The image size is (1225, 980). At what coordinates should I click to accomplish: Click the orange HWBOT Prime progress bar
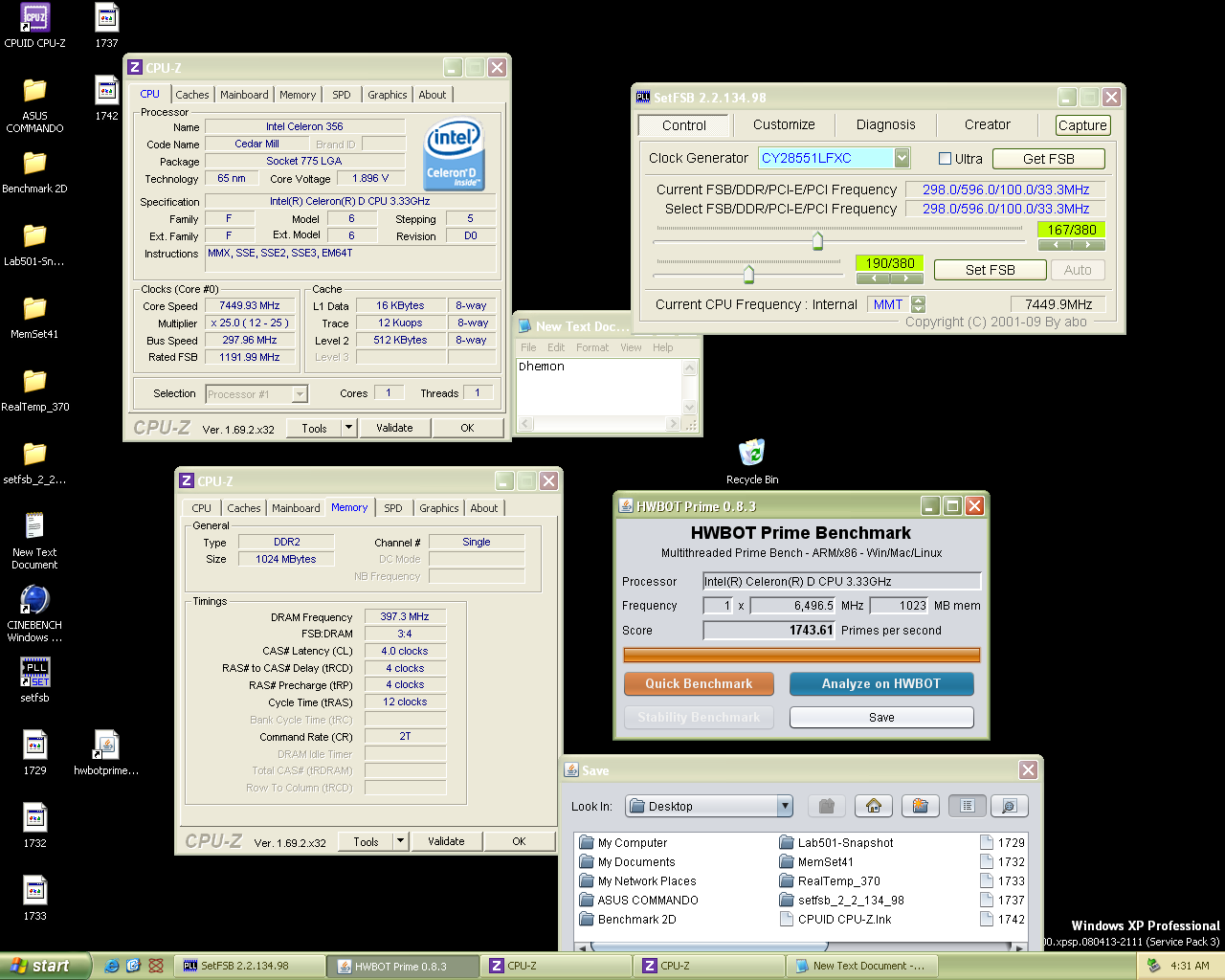[802, 655]
